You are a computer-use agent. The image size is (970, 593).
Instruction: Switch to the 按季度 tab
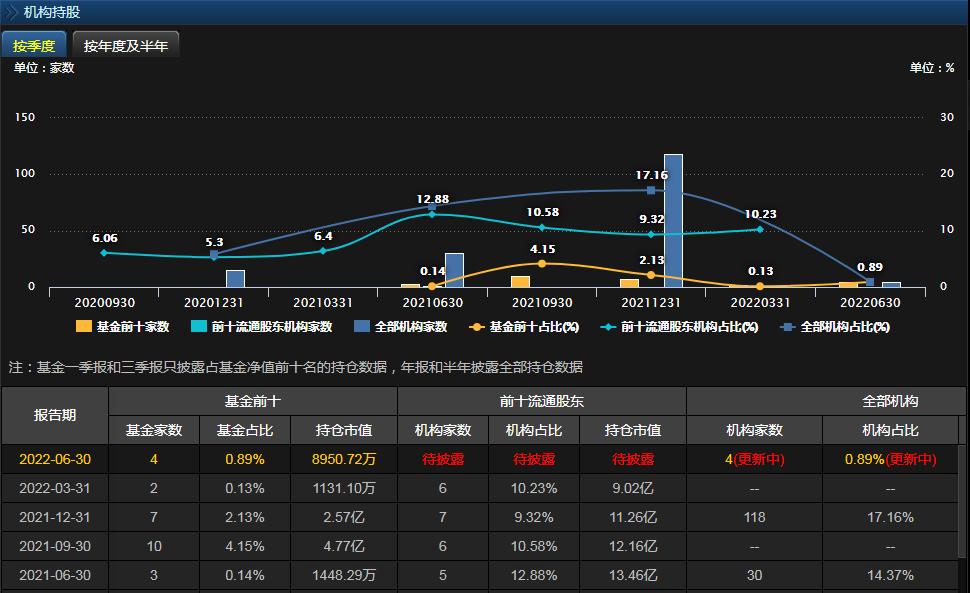(34, 45)
